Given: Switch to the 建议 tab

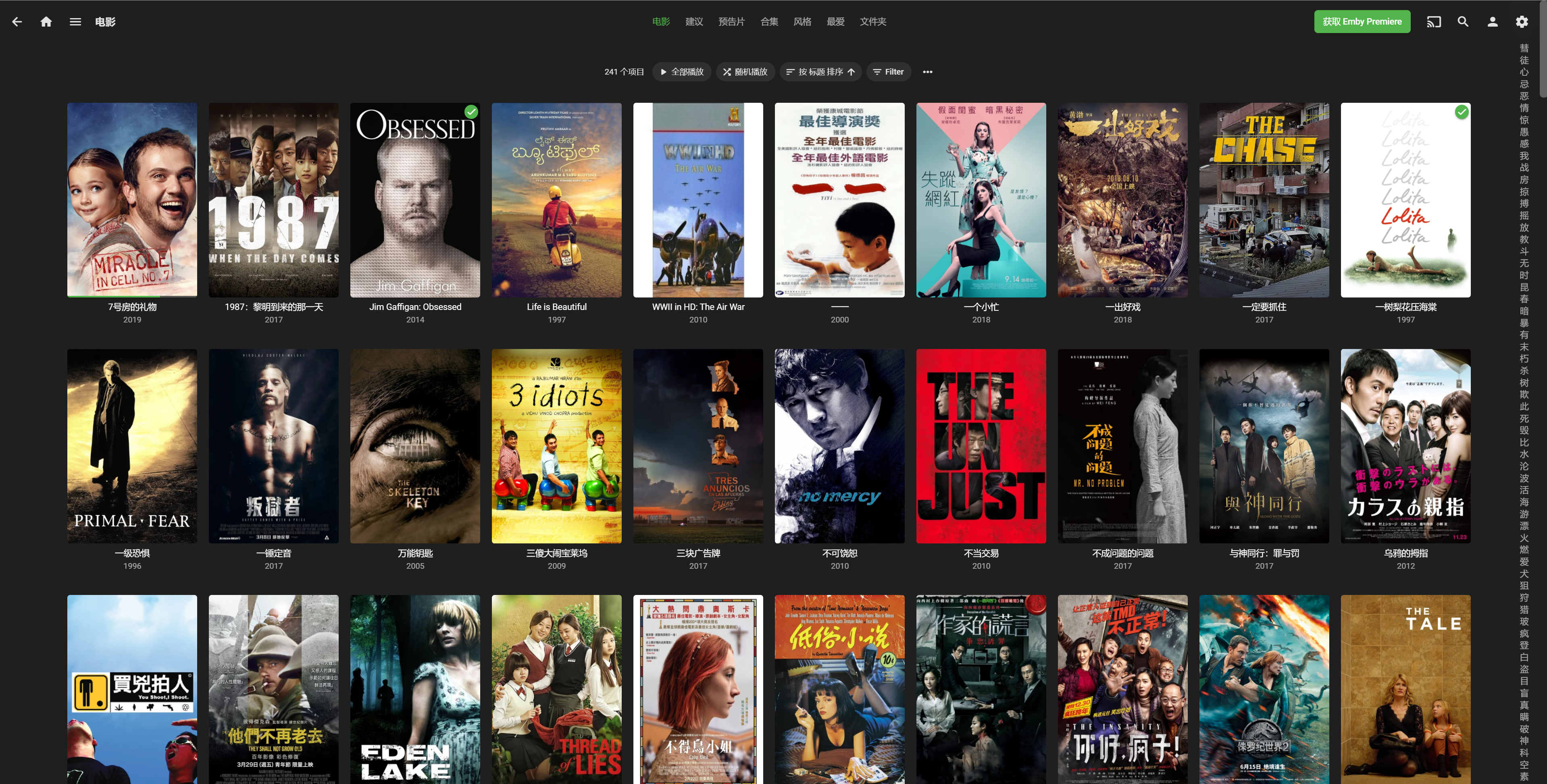Looking at the screenshot, I should pyautogui.click(x=693, y=22).
